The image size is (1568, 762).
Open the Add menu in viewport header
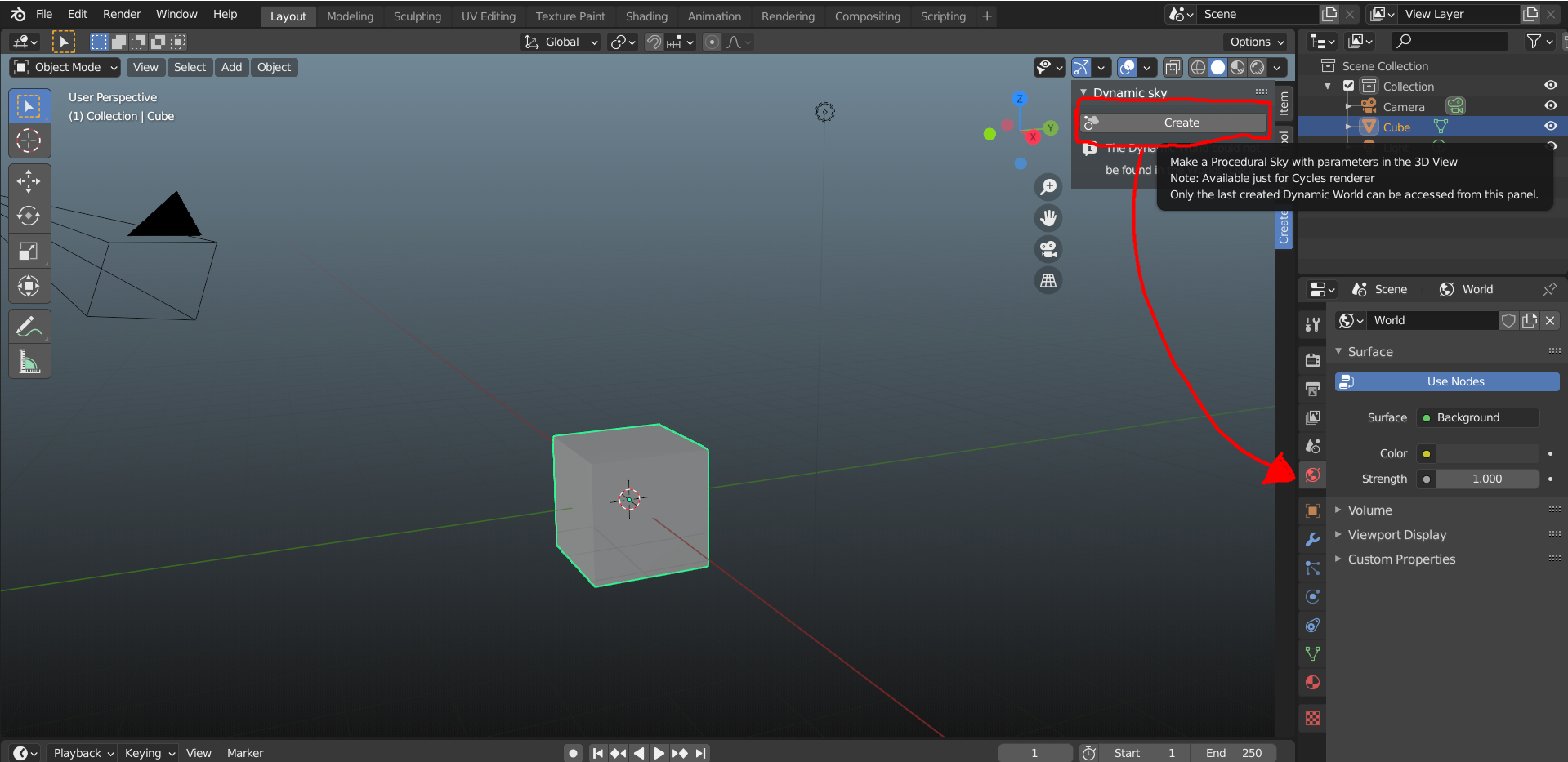(x=231, y=67)
